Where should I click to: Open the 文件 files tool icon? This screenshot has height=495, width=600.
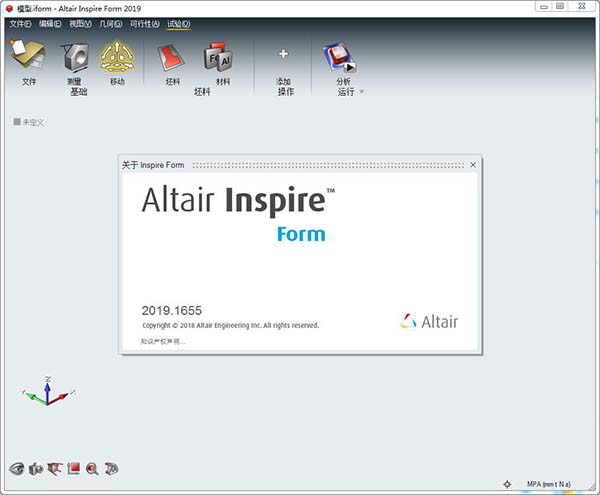click(x=28, y=56)
